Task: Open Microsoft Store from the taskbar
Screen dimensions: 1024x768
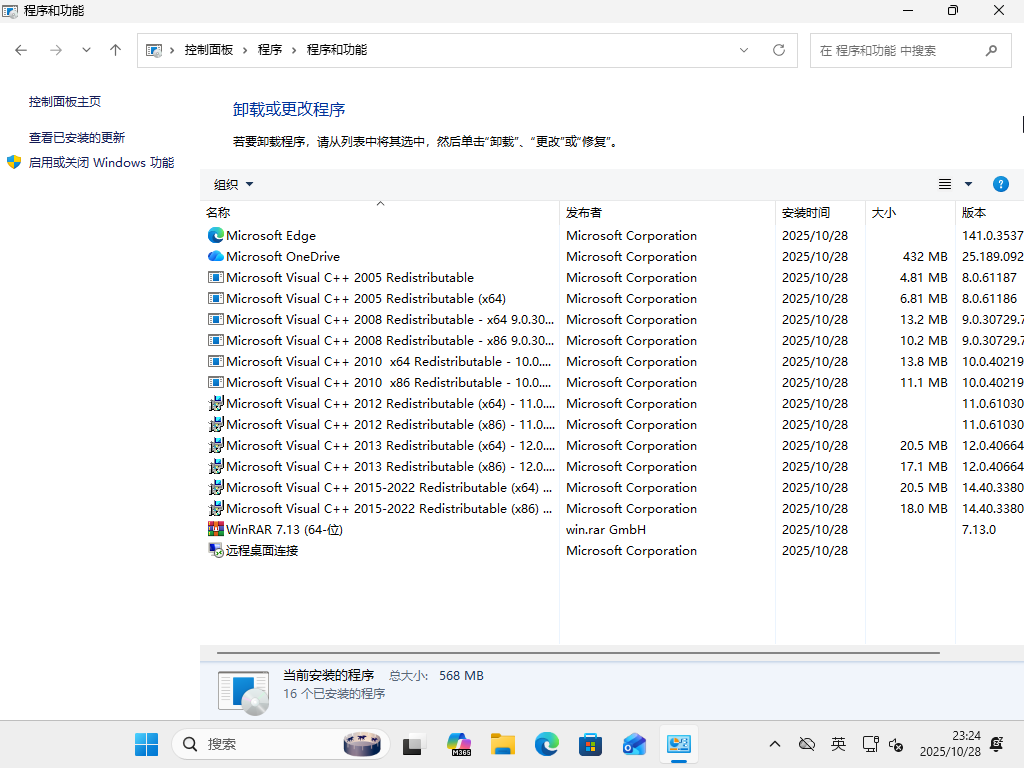Action: point(590,745)
